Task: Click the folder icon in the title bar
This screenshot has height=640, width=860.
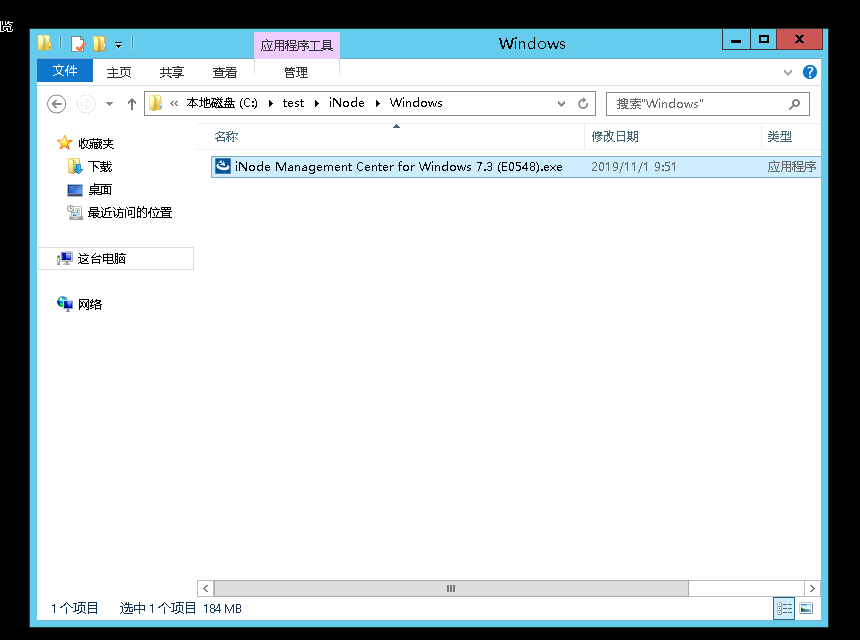Action: [44, 43]
